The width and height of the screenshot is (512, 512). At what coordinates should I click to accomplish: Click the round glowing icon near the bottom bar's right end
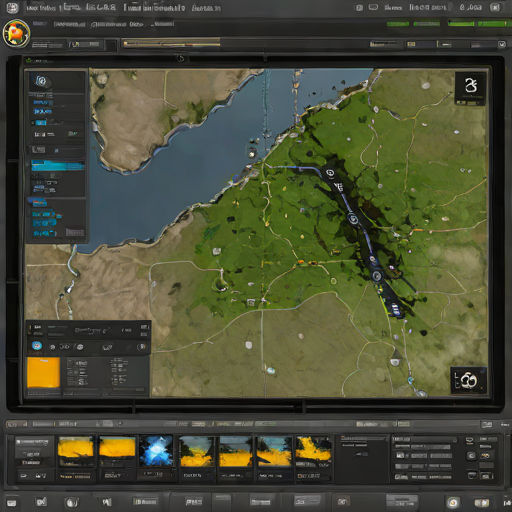(453, 502)
